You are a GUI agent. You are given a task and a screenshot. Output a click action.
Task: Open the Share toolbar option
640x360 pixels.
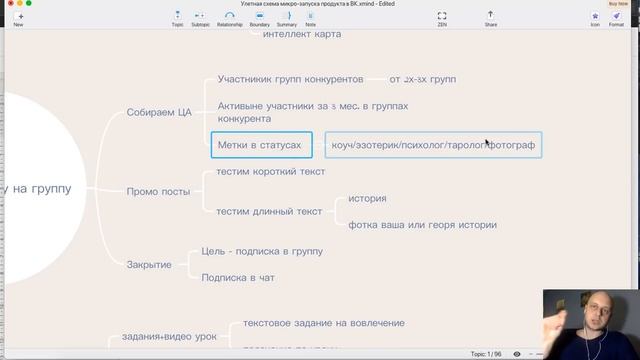(491, 19)
